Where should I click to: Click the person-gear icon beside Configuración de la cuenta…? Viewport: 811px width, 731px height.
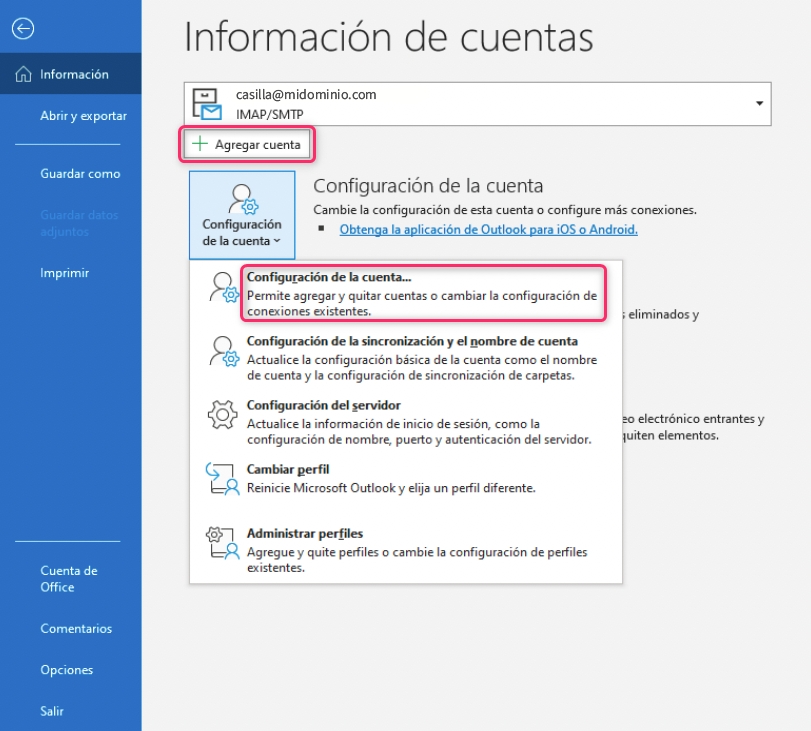[x=222, y=287]
